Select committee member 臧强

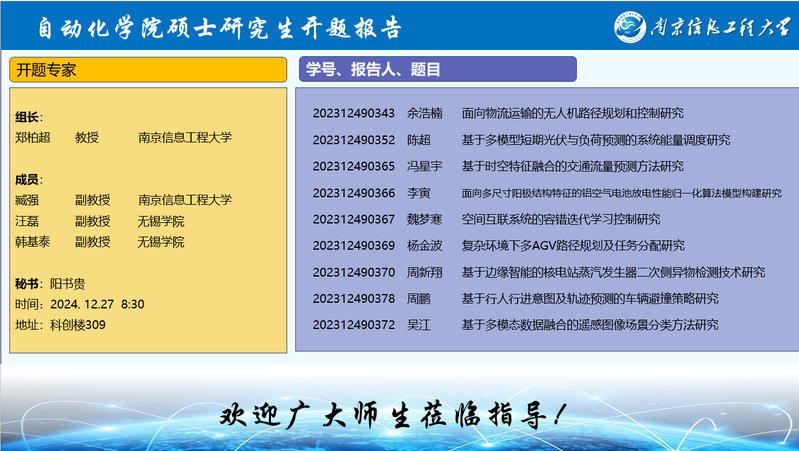(x=27, y=200)
